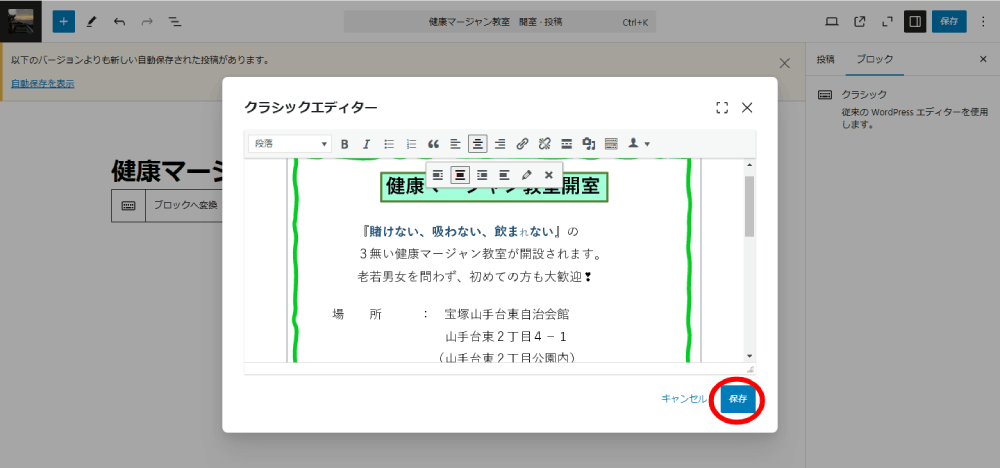
Task: Insert a Read More tag
Action: 566,144
